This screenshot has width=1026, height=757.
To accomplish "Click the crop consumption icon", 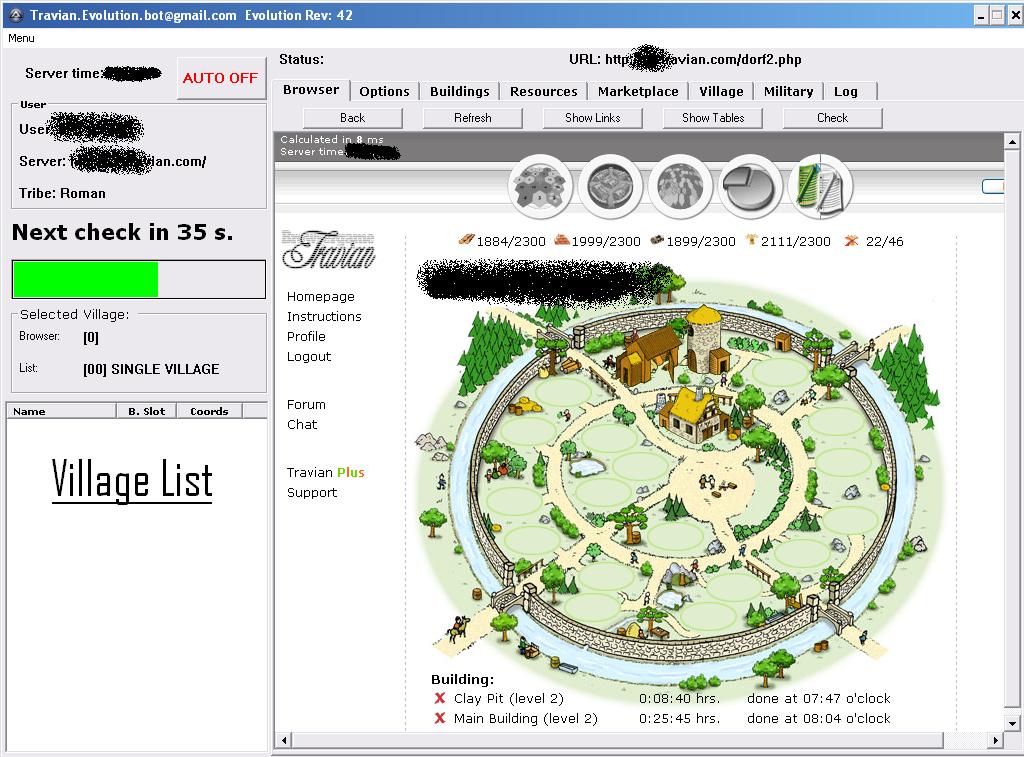I will pos(851,241).
